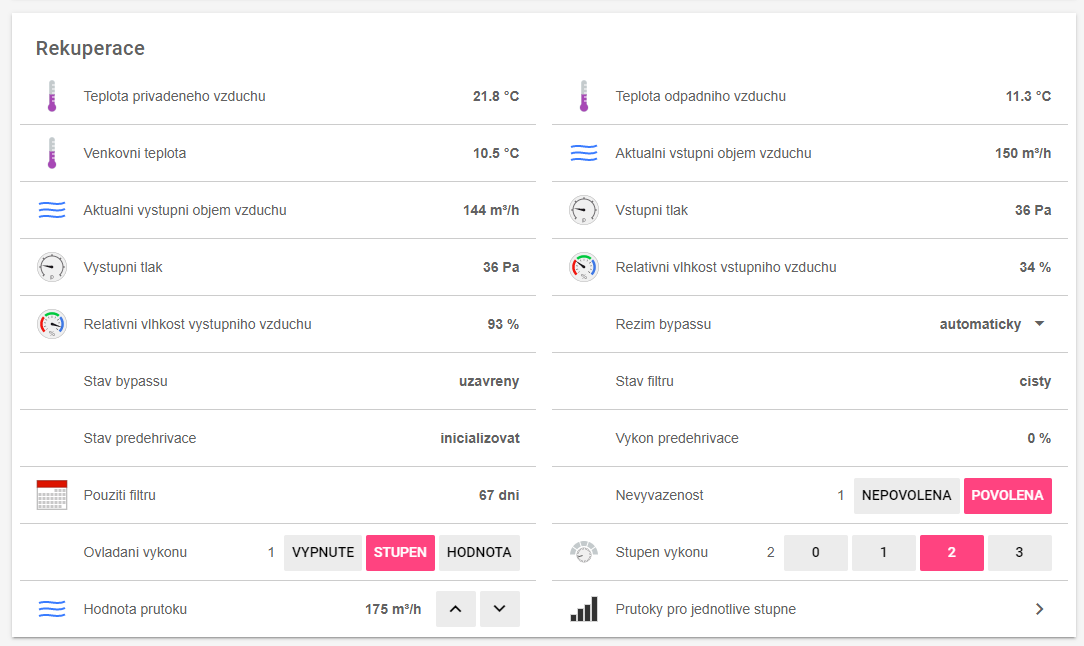
Task: Choose HODNOTA mode for Ovladani vykonu
Action: click(479, 552)
